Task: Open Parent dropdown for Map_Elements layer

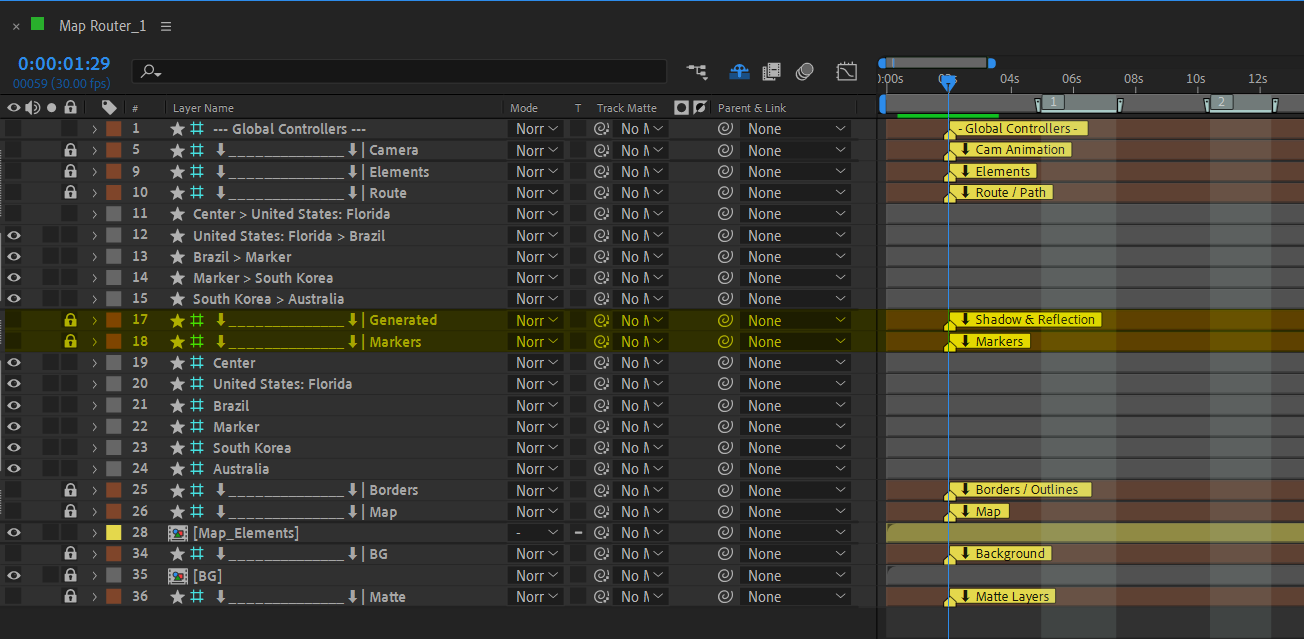Action: point(796,532)
